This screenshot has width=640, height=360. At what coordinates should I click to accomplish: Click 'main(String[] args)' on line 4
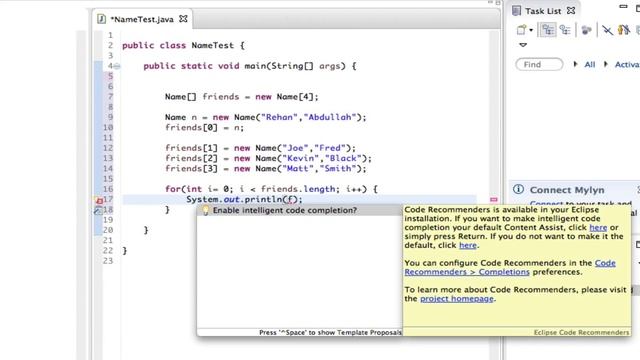295,66
